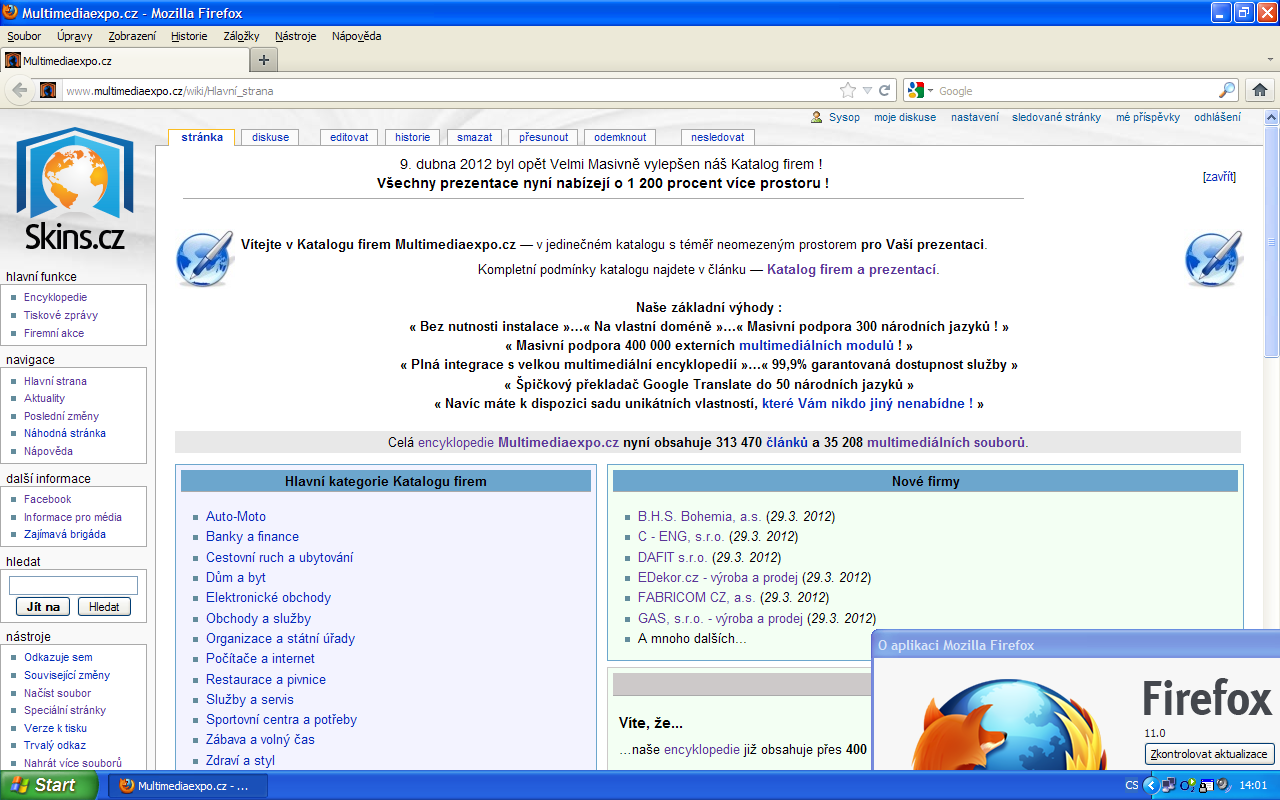The image size is (1280, 800).
Task: Click the search magnifier icon in the Google box
Action: point(1226,90)
